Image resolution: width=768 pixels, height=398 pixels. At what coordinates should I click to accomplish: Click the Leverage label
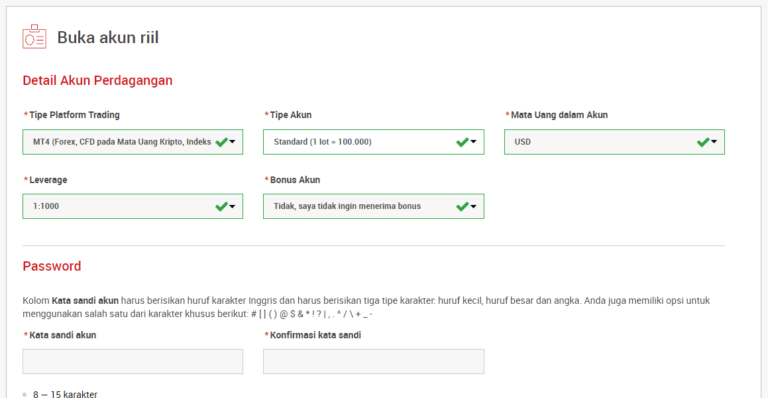[x=48, y=180]
